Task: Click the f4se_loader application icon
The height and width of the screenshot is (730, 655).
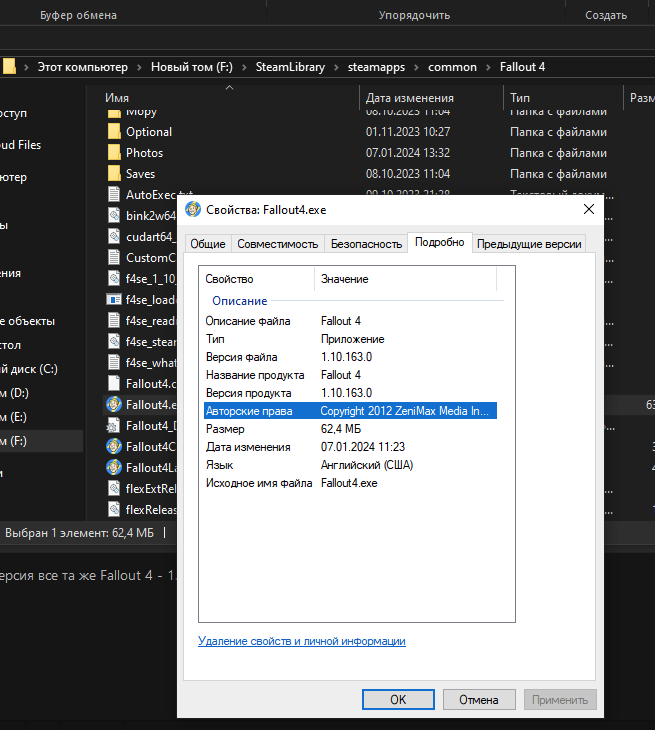Action: (x=114, y=299)
